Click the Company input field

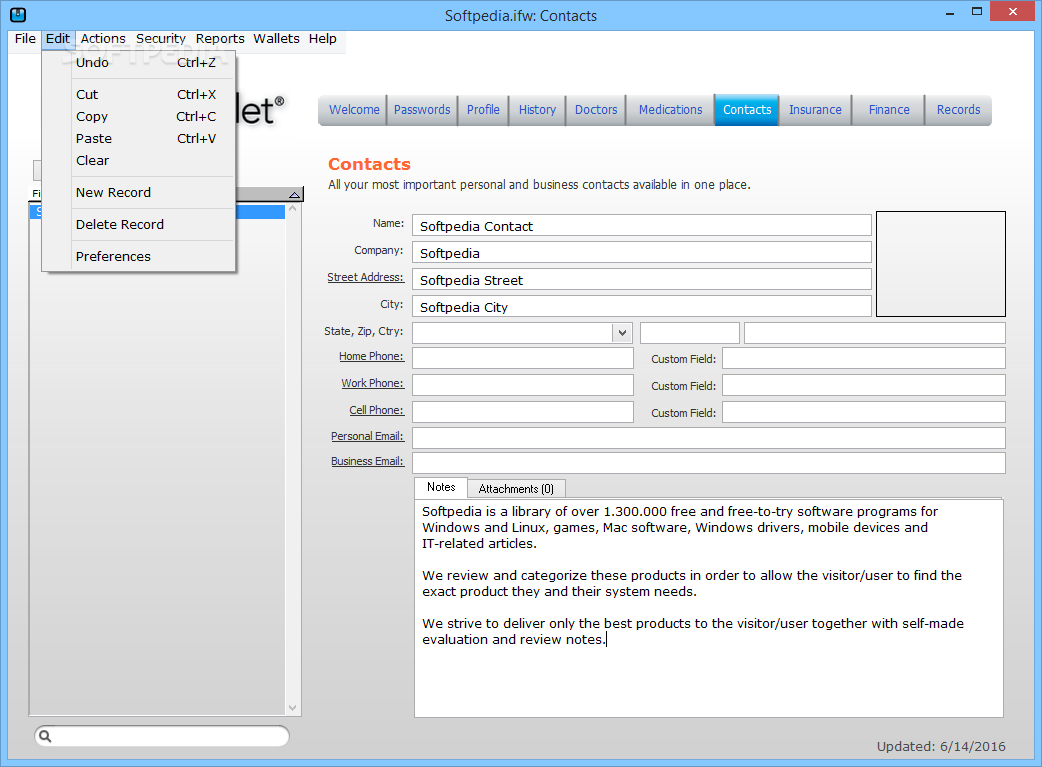coord(642,253)
